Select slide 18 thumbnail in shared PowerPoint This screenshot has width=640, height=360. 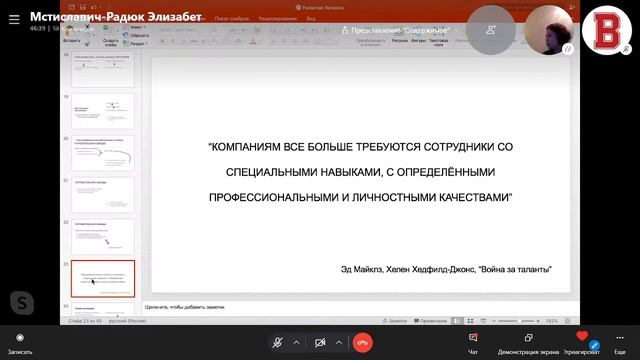click(x=103, y=69)
